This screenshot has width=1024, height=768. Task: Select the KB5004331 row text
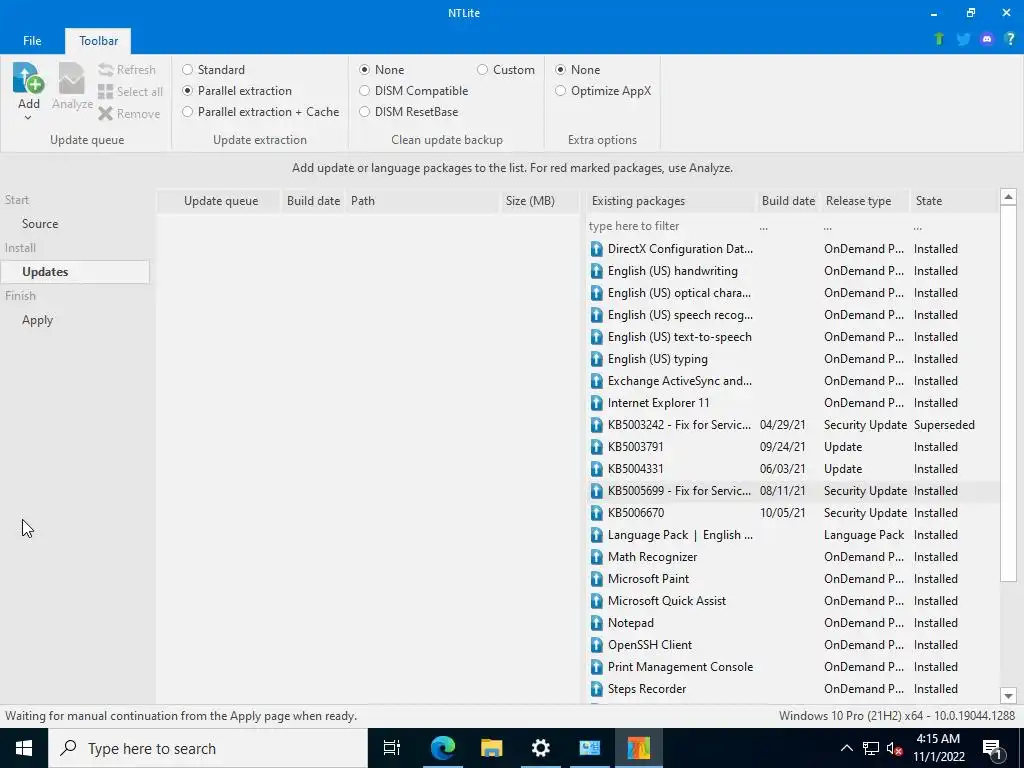pyautogui.click(x=635, y=469)
